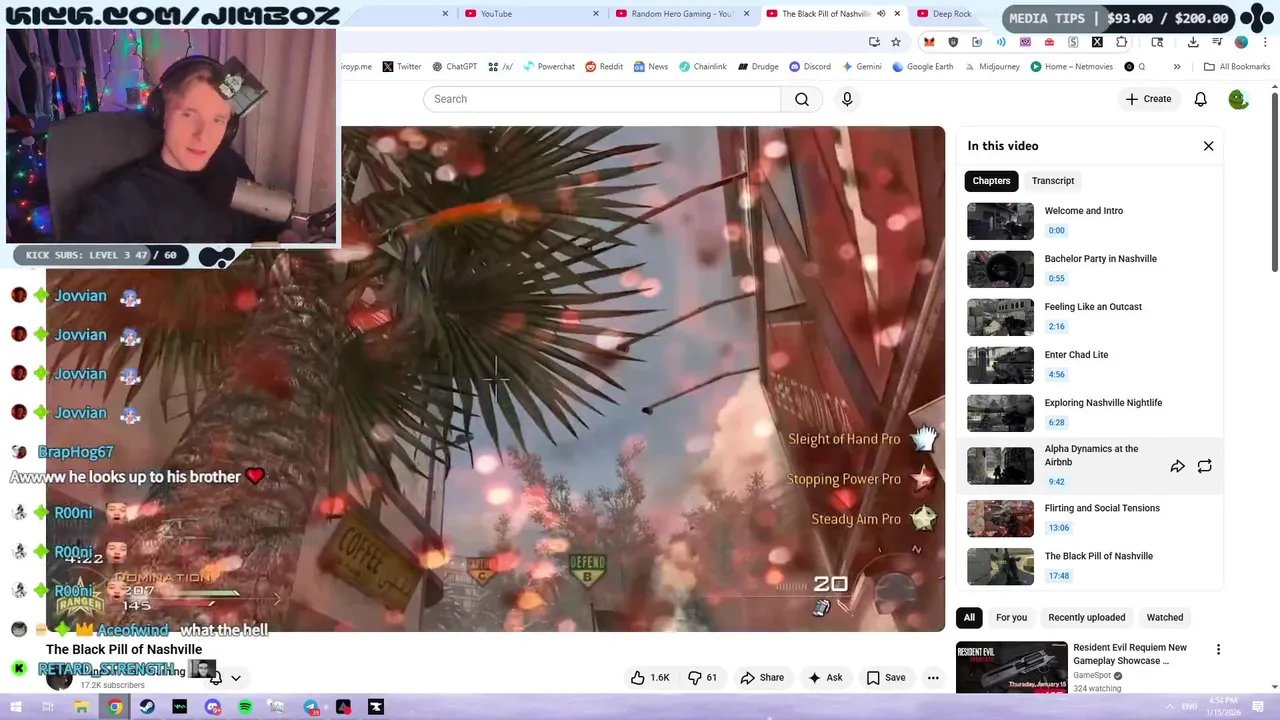Open the Drudge bookmark
This screenshot has width=1280, height=720.
tap(758, 67)
